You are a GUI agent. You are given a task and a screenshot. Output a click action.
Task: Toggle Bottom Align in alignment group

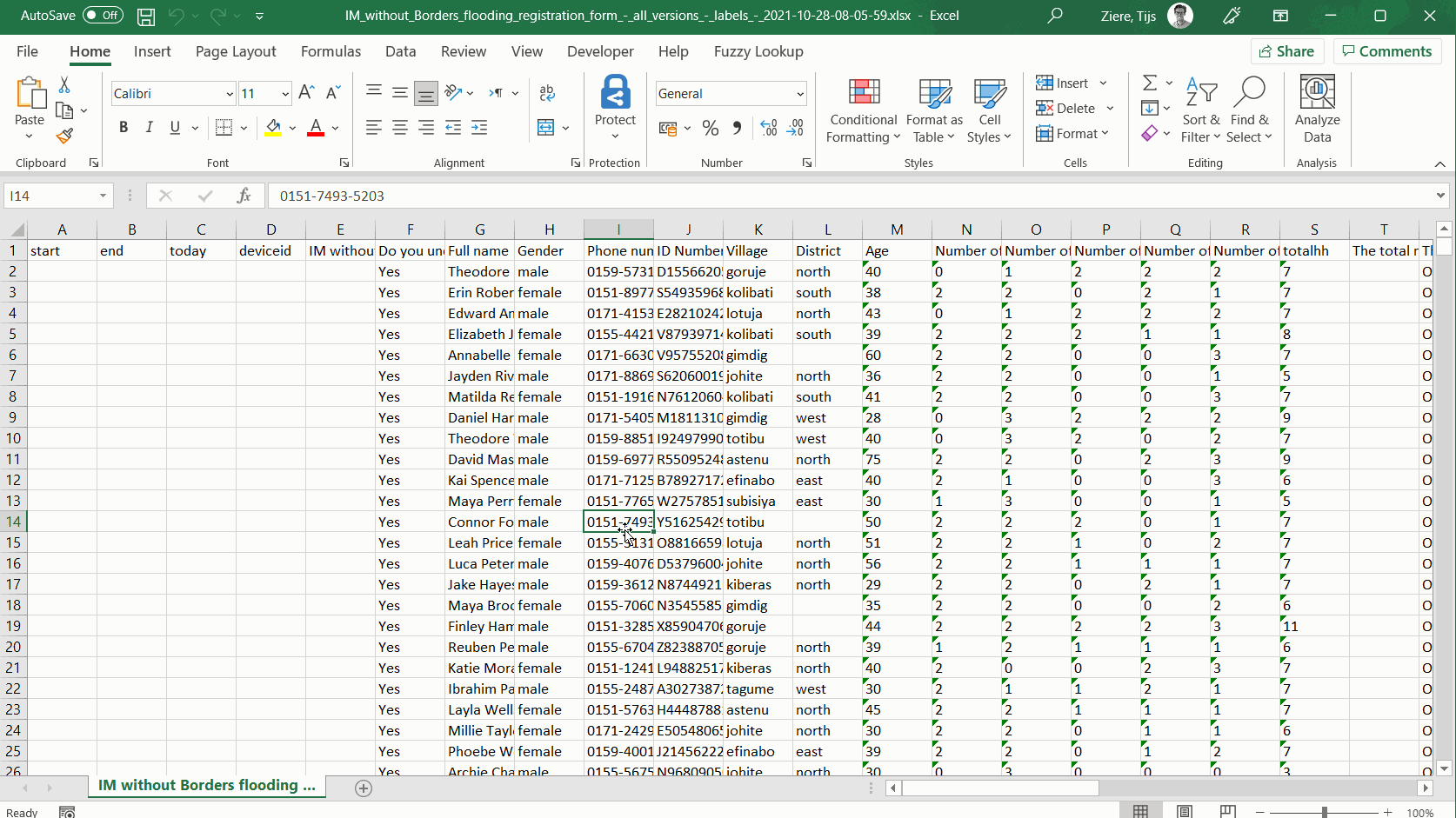pos(426,93)
